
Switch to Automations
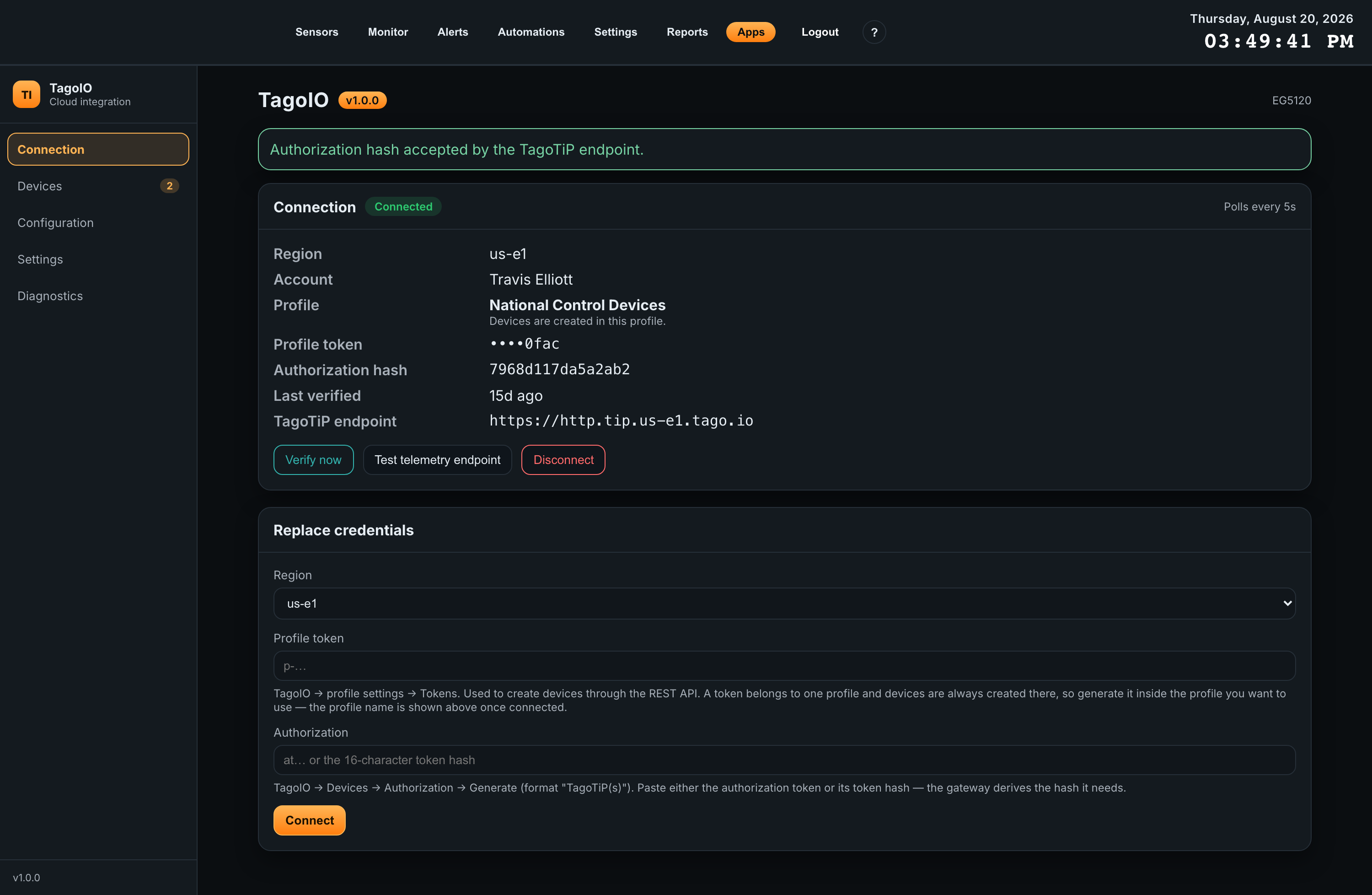pos(531,32)
